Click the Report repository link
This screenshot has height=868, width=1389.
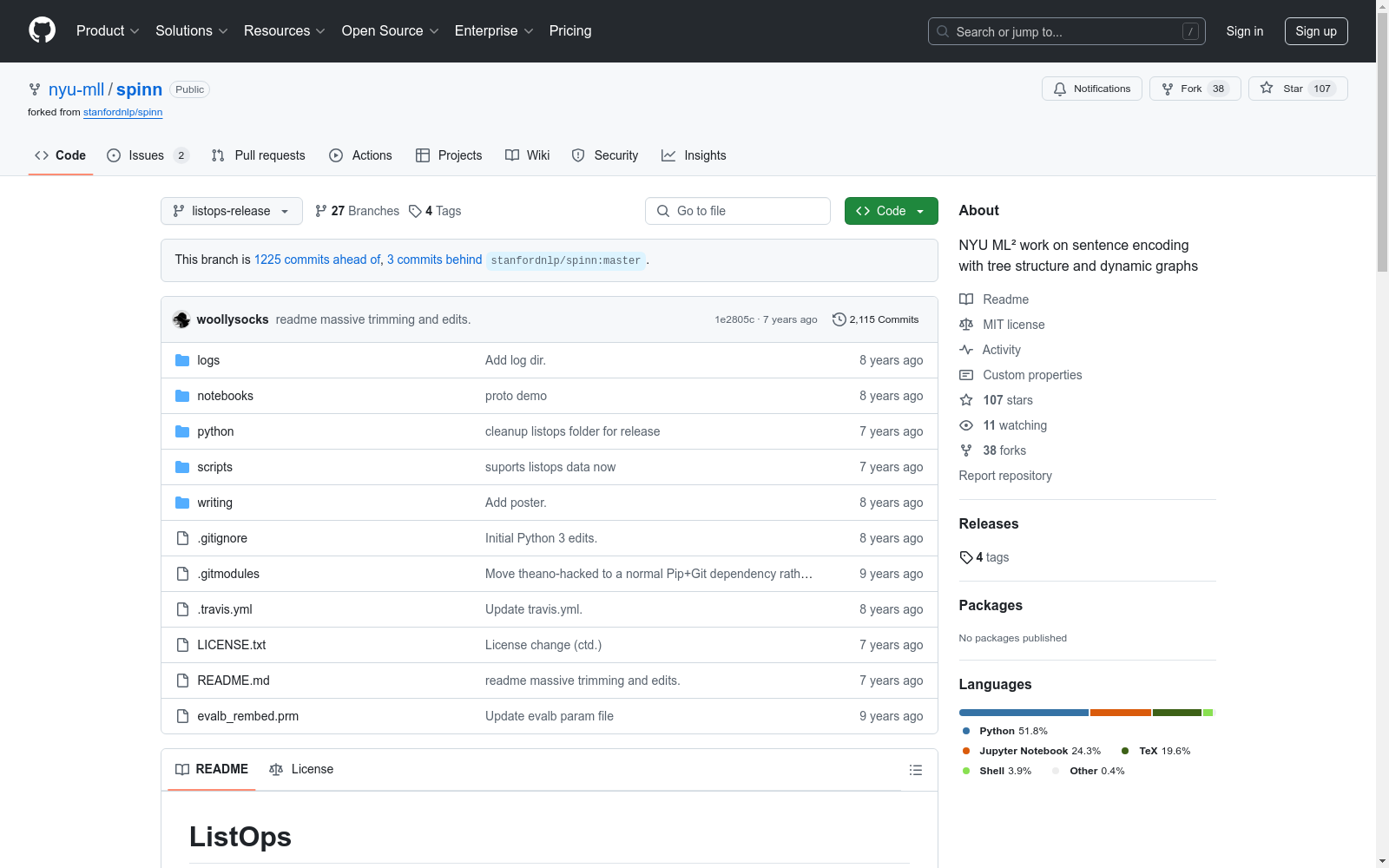click(x=1005, y=476)
